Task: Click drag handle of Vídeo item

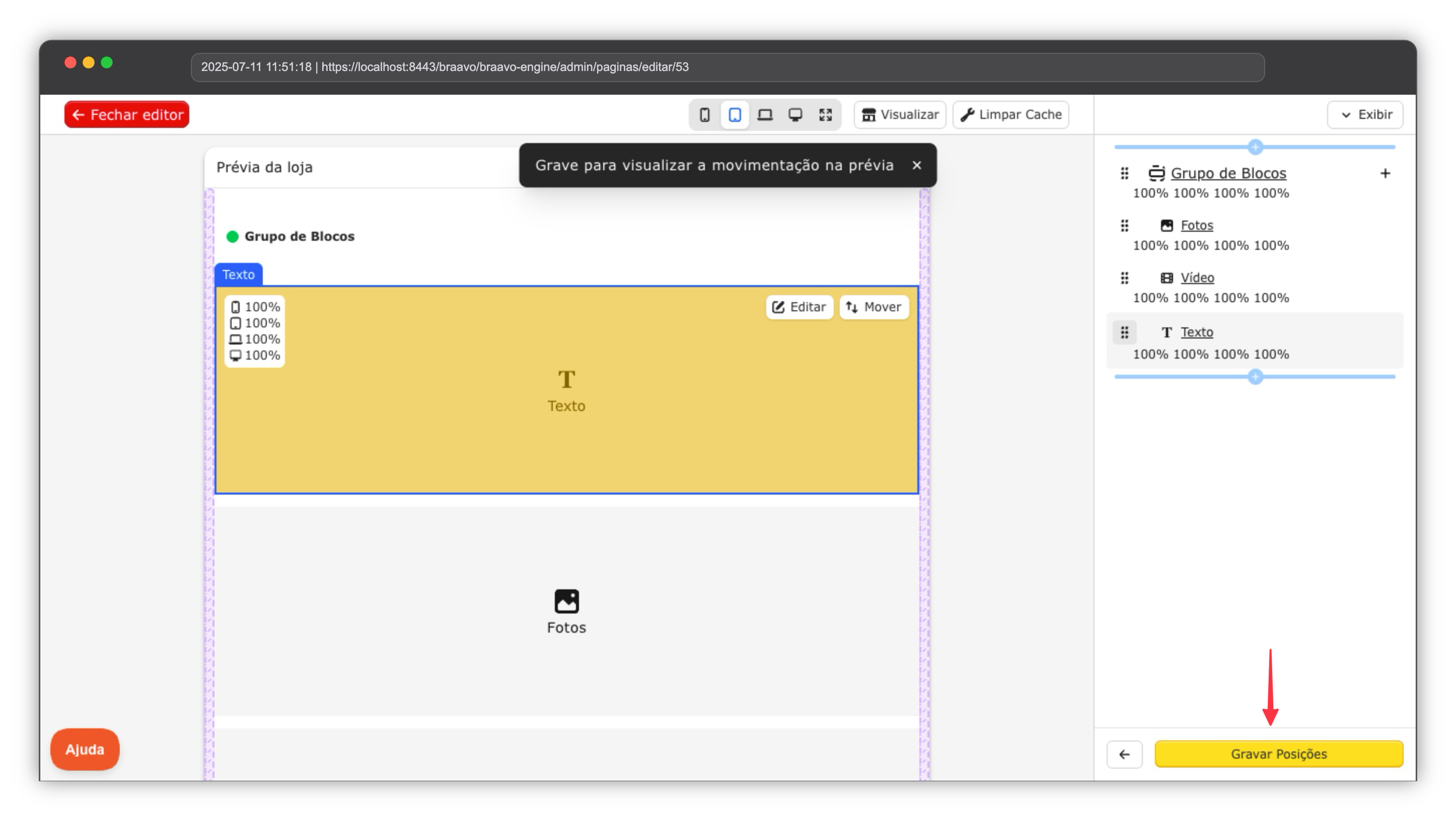Action: [x=1124, y=278]
